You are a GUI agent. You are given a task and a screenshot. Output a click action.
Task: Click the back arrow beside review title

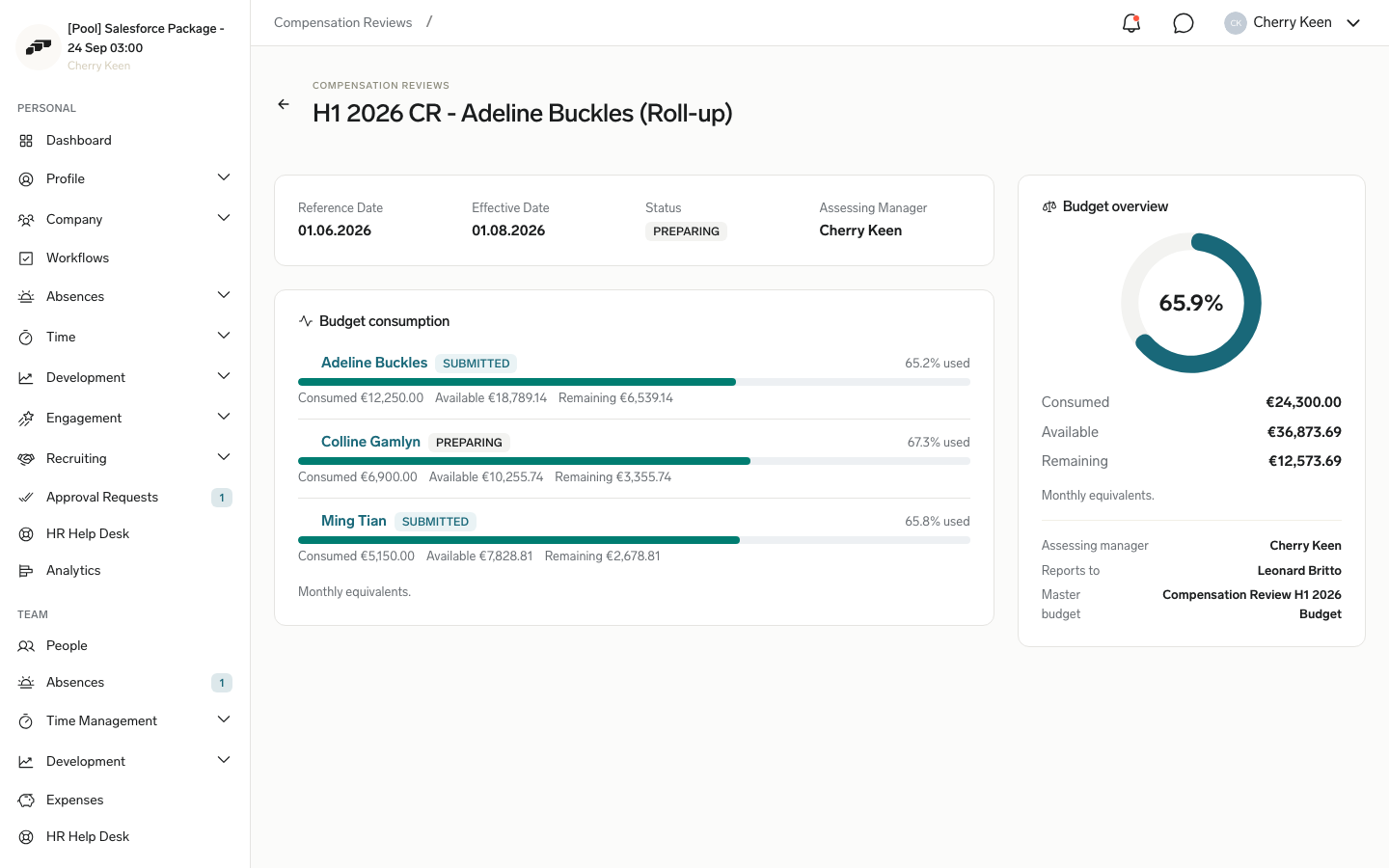[284, 104]
